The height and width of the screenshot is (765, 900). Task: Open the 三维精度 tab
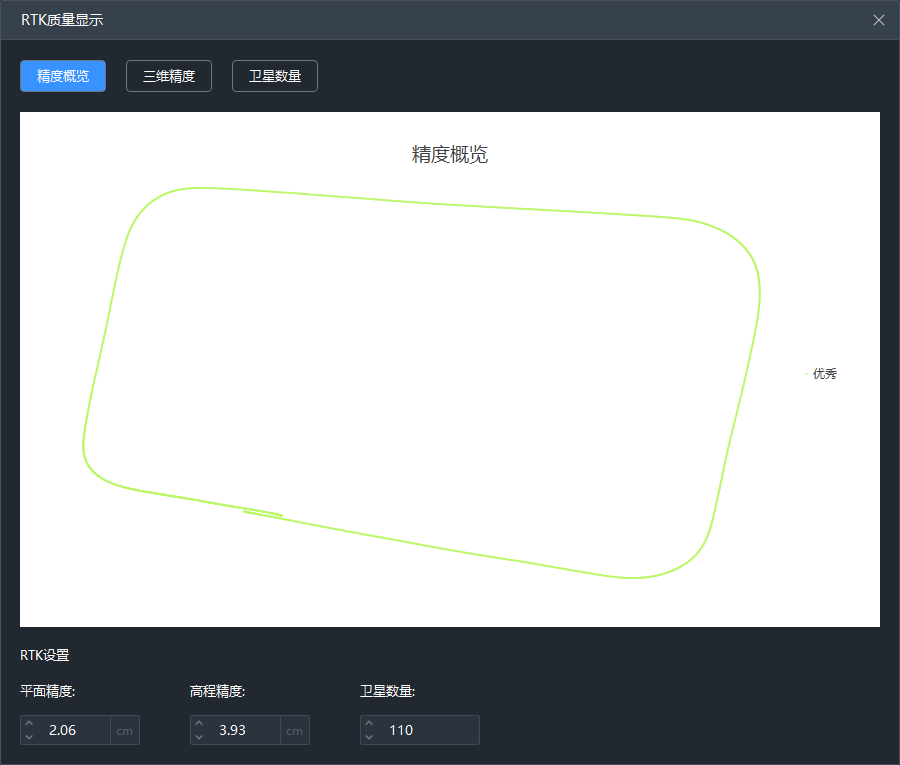(169, 76)
